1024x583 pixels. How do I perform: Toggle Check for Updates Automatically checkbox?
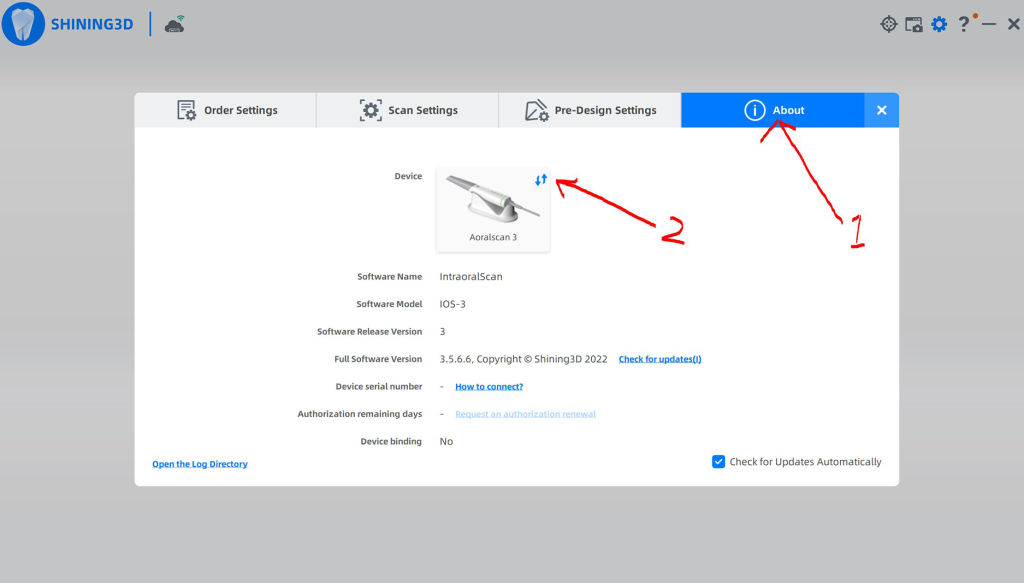718,462
